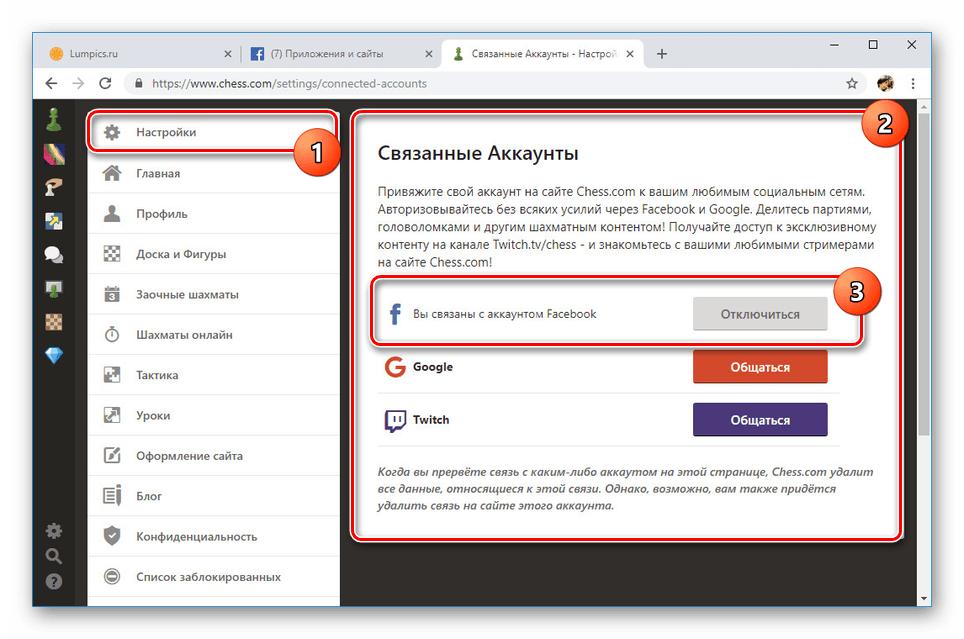Screen dimensions: 964x639
Task: Click Отключиться button for Facebook
Action: tap(760, 314)
